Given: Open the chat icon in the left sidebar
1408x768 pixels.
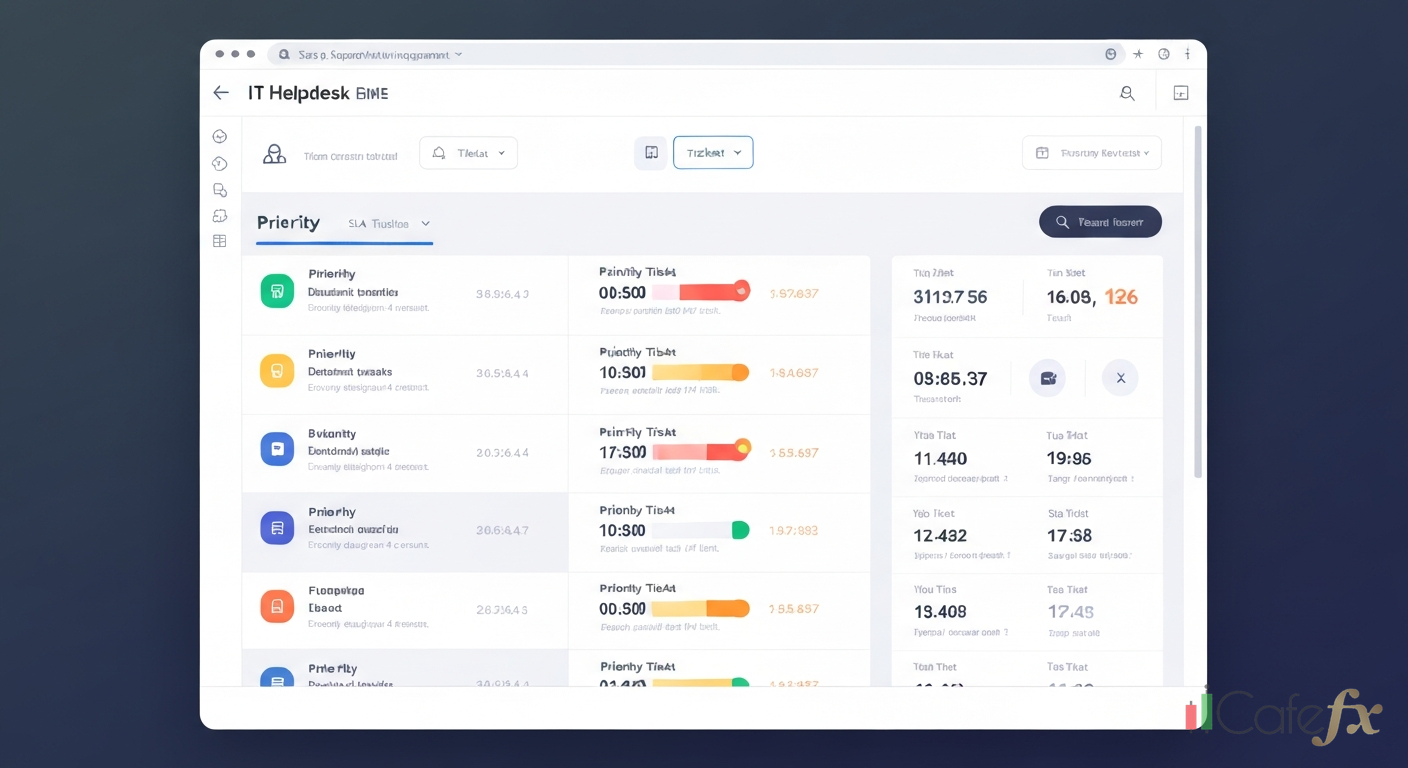Looking at the screenshot, I should click(x=220, y=189).
